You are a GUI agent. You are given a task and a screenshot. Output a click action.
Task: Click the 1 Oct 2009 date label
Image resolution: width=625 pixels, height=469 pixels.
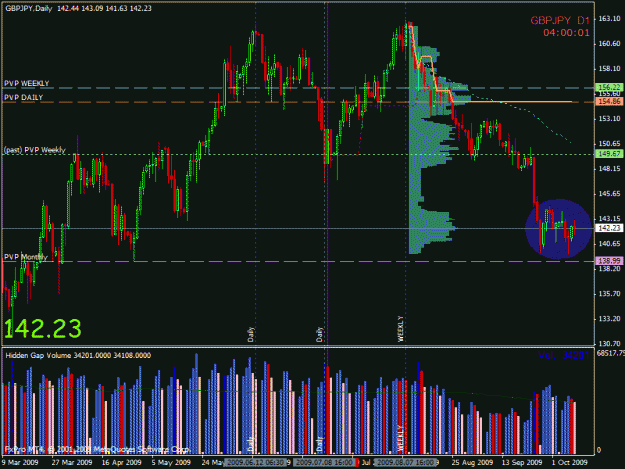569,462
